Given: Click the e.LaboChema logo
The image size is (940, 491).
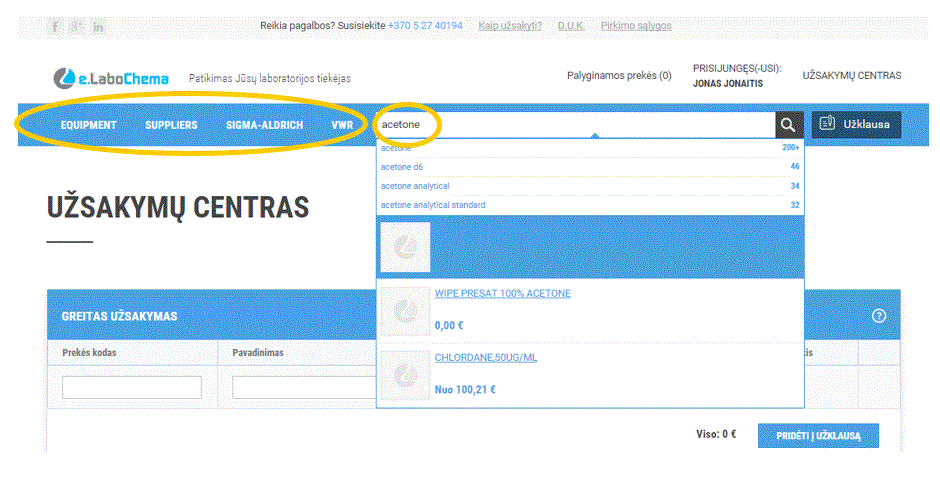Looking at the screenshot, I should 111,78.
